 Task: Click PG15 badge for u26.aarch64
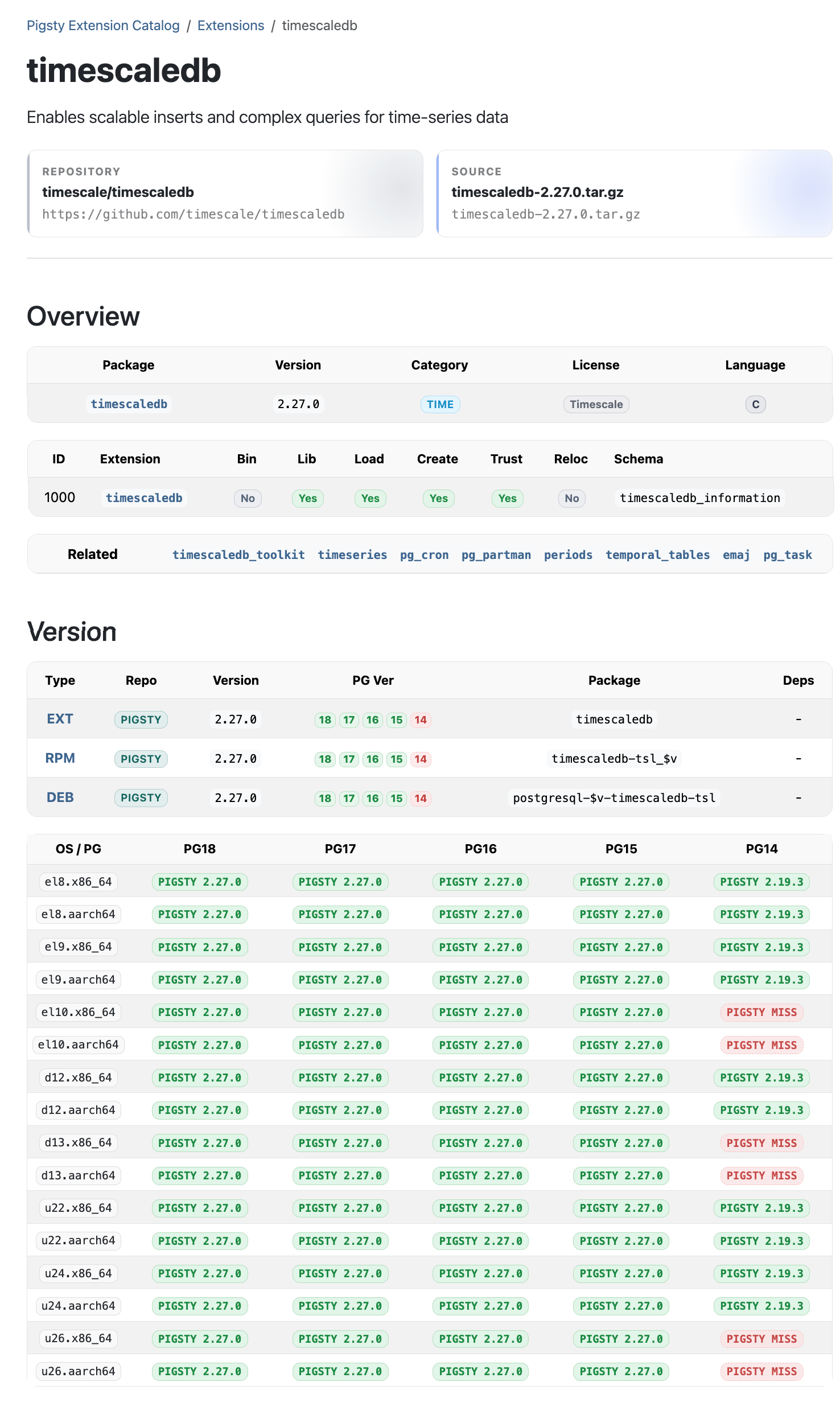(x=621, y=1372)
